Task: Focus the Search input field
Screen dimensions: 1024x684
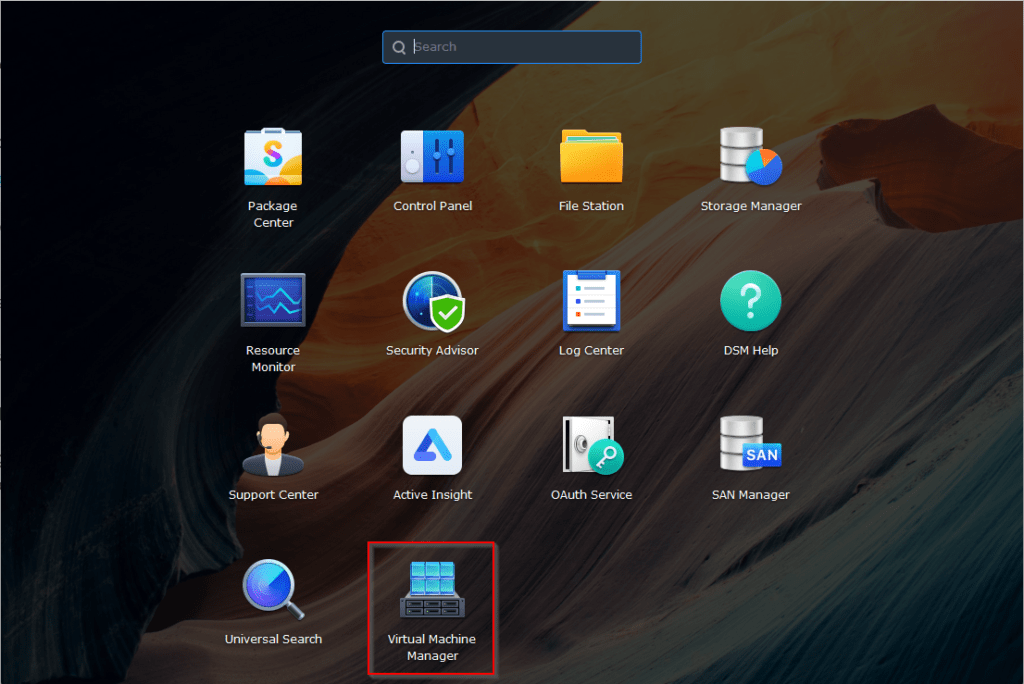Action: coord(511,47)
